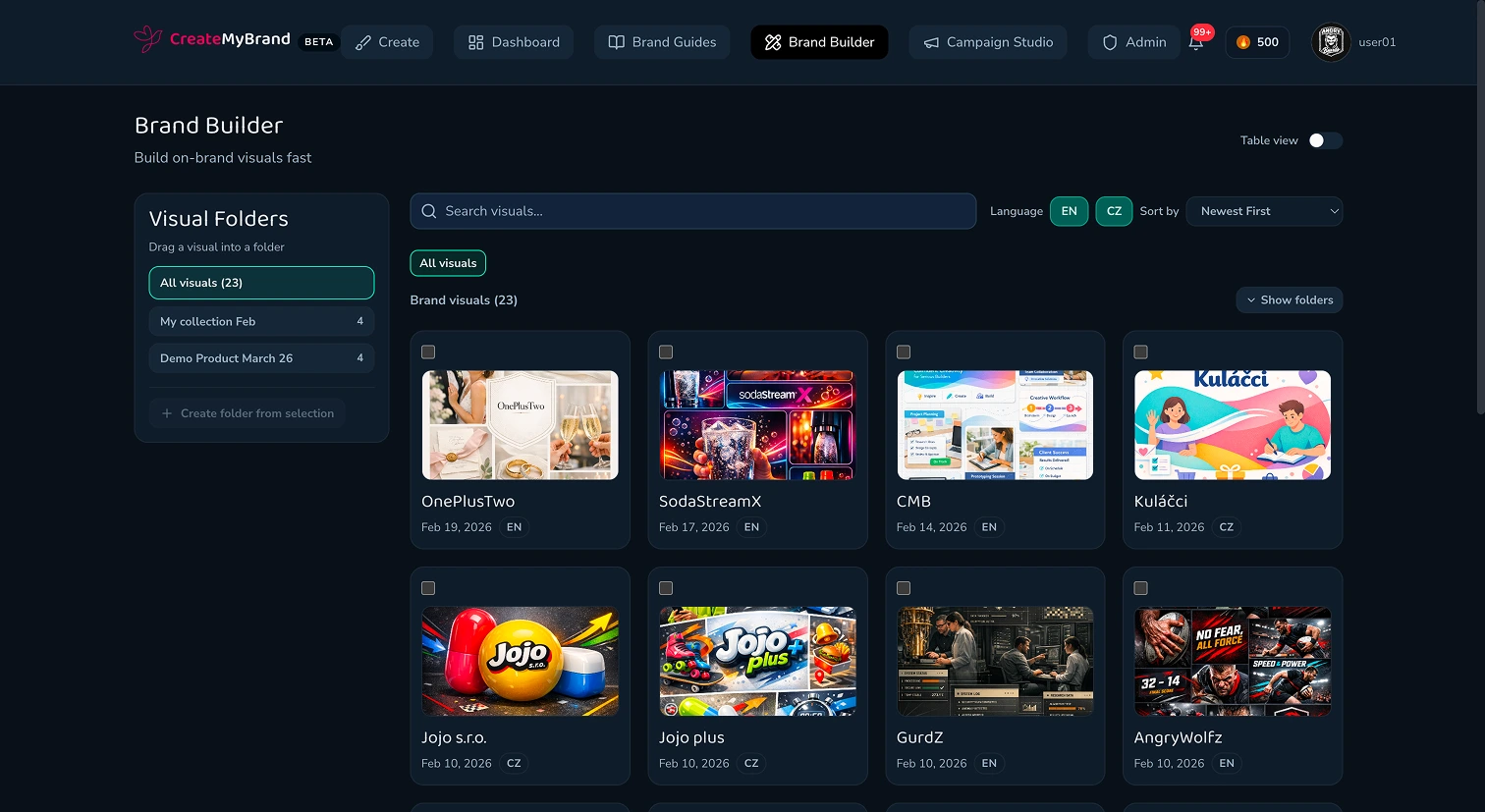Click the plus icon for Create folder

click(167, 413)
